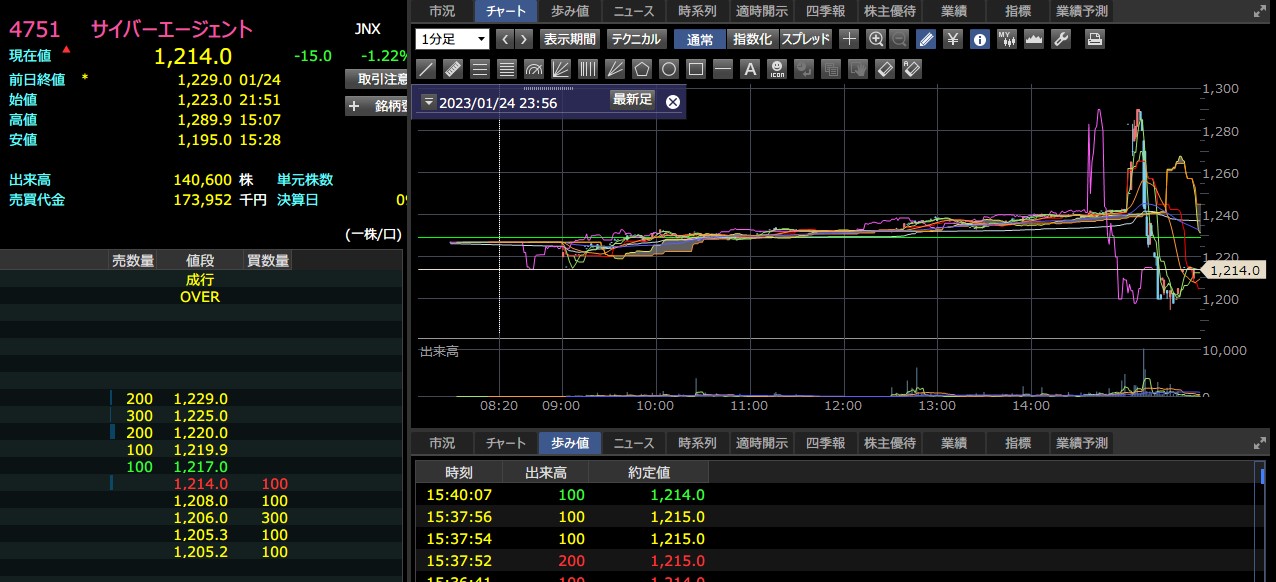1276x582 pixels.
Task: Select the 1,229.0 ask price row
Action: click(x=200, y=399)
